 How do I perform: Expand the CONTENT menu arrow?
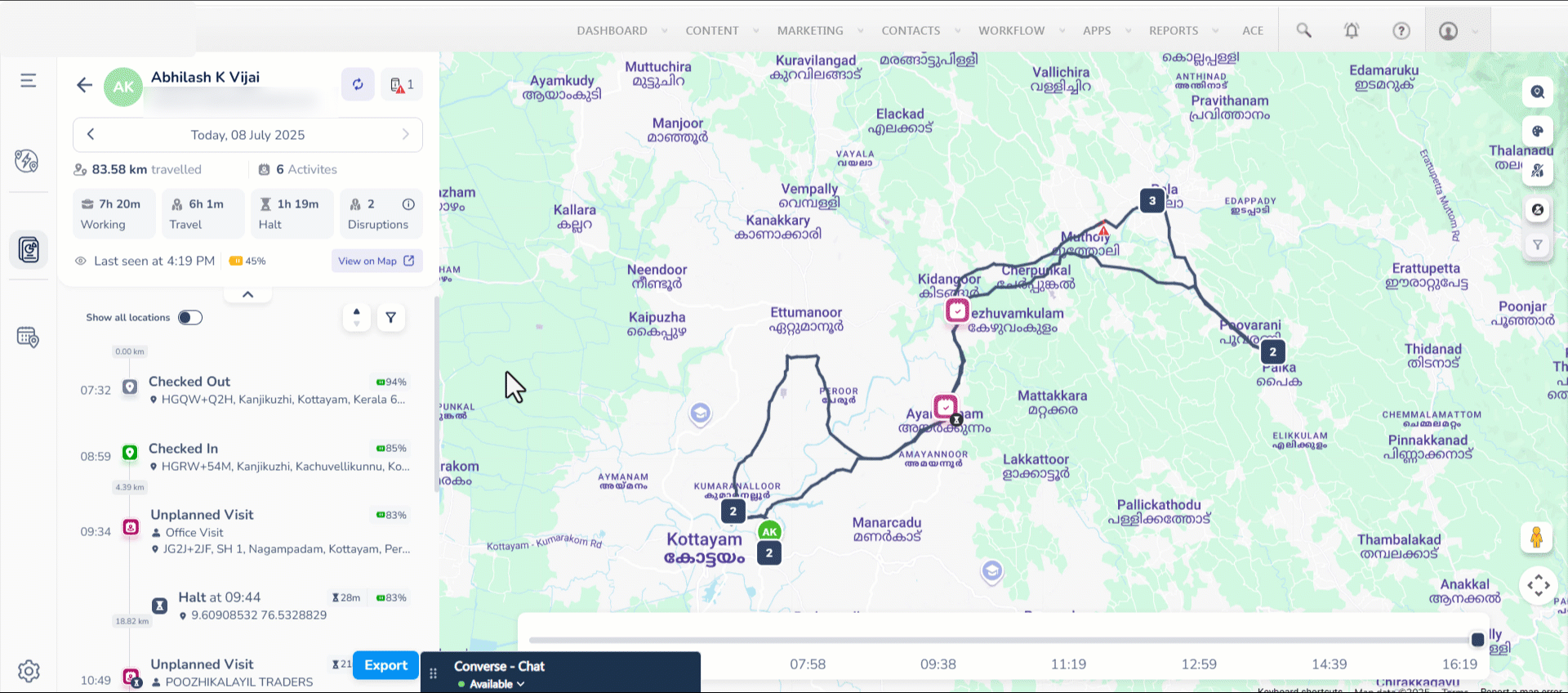click(x=756, y=31)
